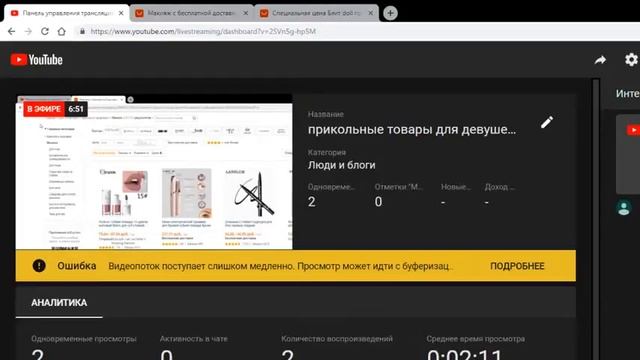The image size is (640, 360).
Task: Click the Отметки likes value 0
Action: pos(378,202)
